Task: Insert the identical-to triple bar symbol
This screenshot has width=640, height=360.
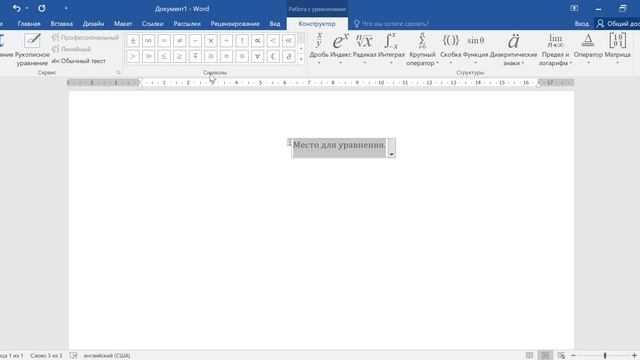Action: point(242,56)
